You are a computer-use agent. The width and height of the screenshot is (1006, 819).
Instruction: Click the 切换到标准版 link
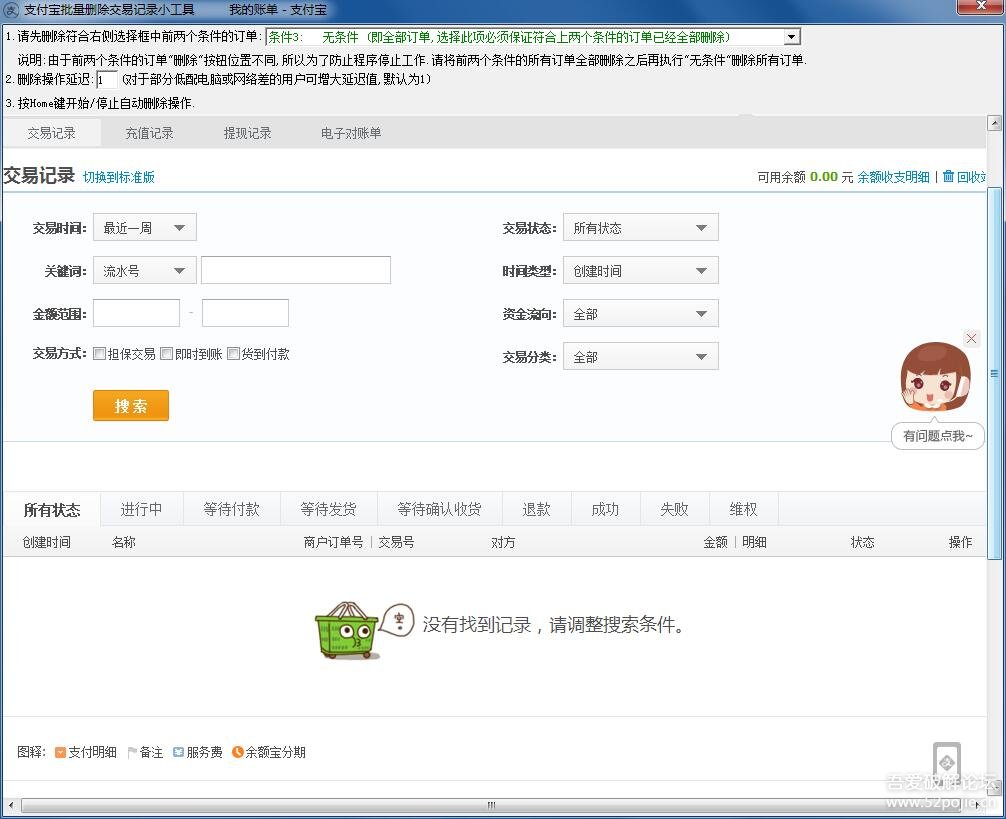pos(119,177)
